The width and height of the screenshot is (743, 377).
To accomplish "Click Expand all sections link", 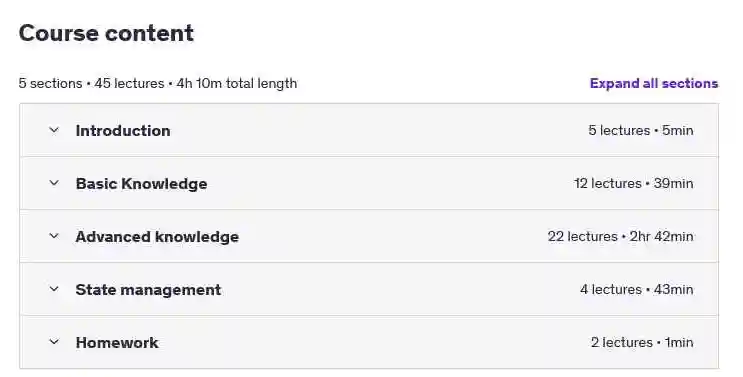I will [654, 83].
